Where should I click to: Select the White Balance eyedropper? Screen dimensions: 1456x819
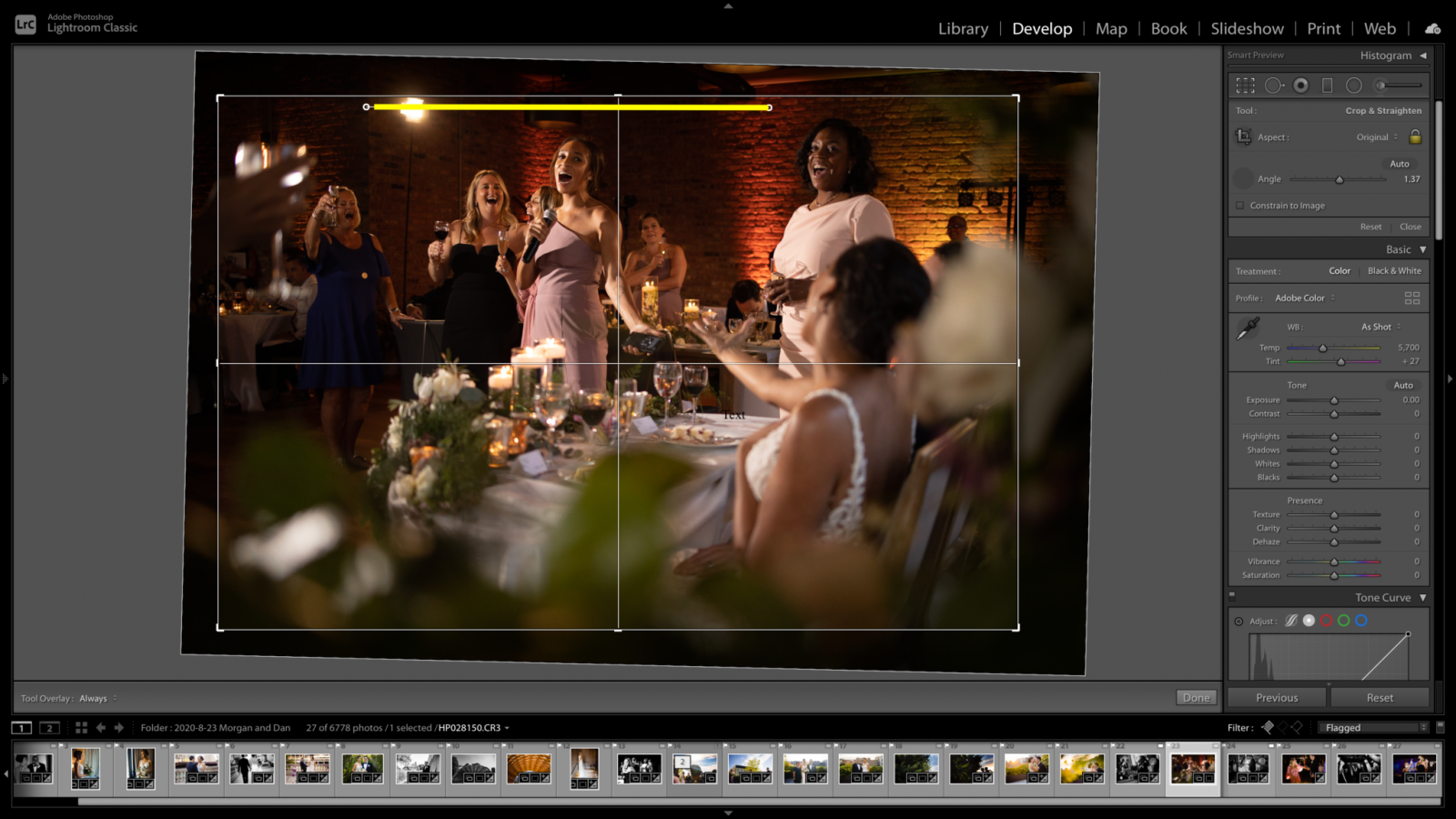click(1247, 329)
